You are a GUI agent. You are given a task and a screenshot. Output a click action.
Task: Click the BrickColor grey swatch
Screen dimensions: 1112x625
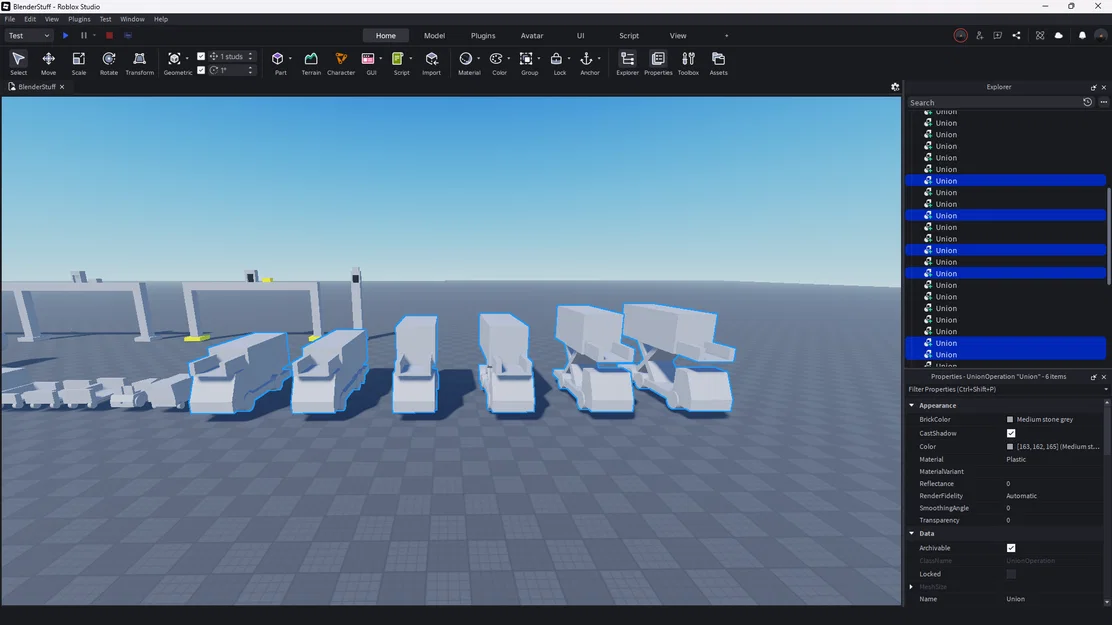1010,419
